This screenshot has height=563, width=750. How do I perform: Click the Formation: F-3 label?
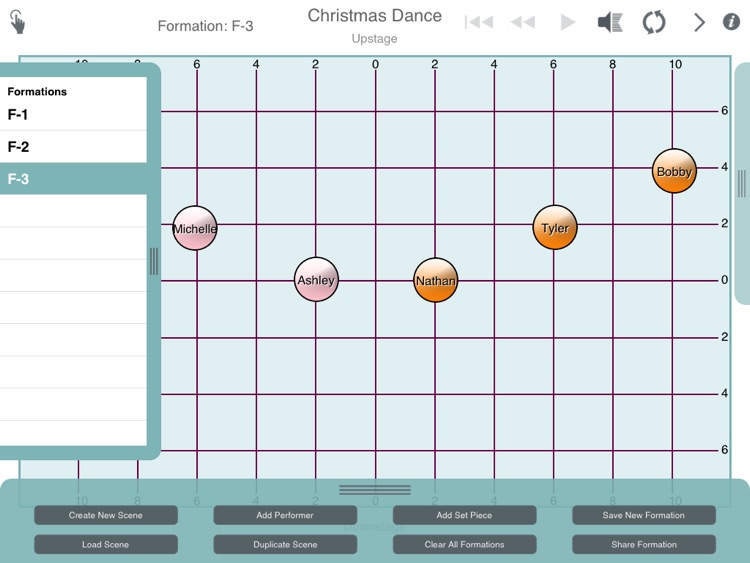point(206,26)
